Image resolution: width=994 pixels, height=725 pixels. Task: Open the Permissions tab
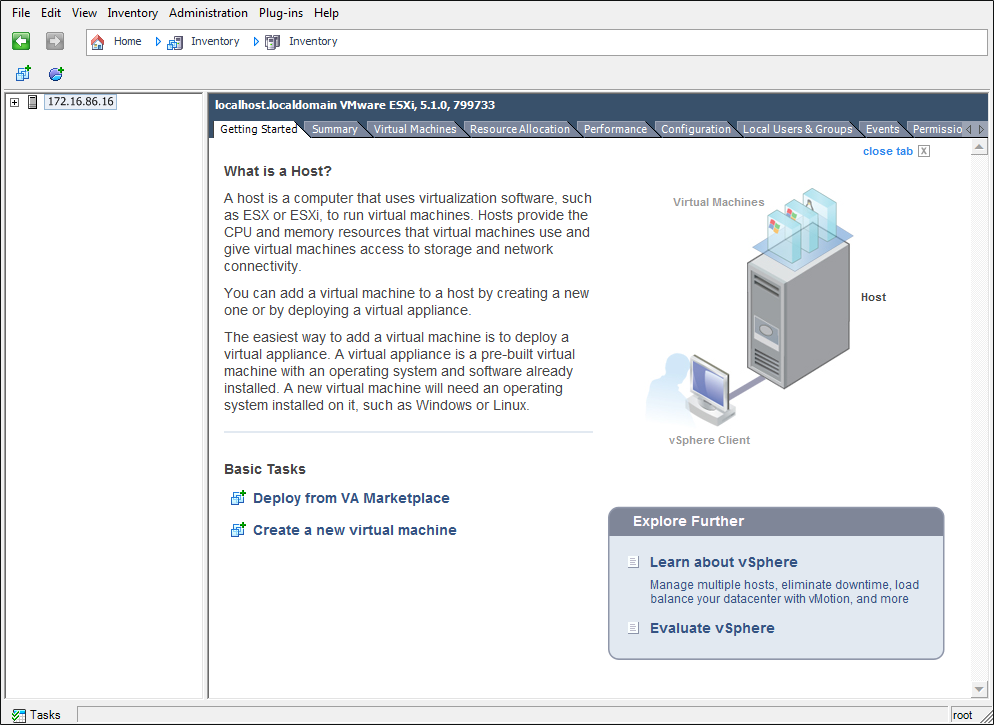click(937, 129)
